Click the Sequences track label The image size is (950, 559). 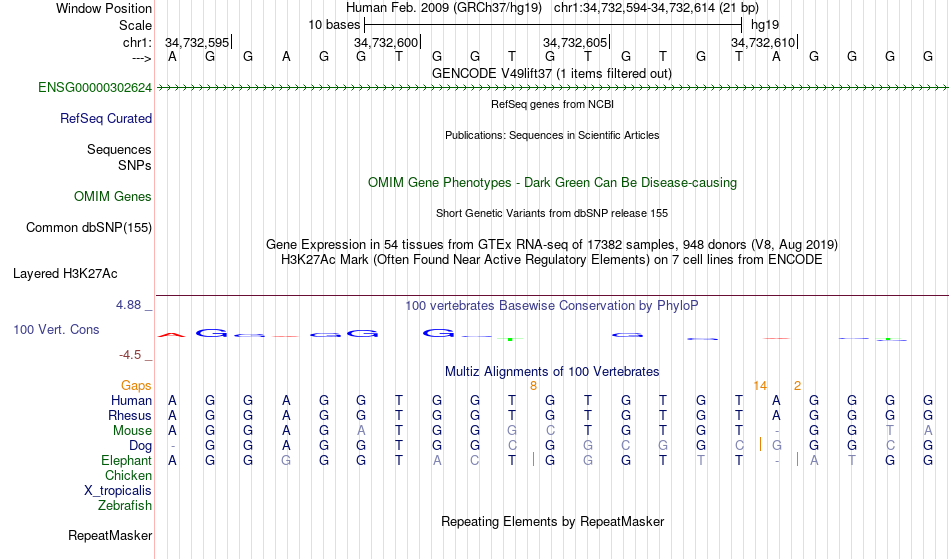(x=119, y=150)
